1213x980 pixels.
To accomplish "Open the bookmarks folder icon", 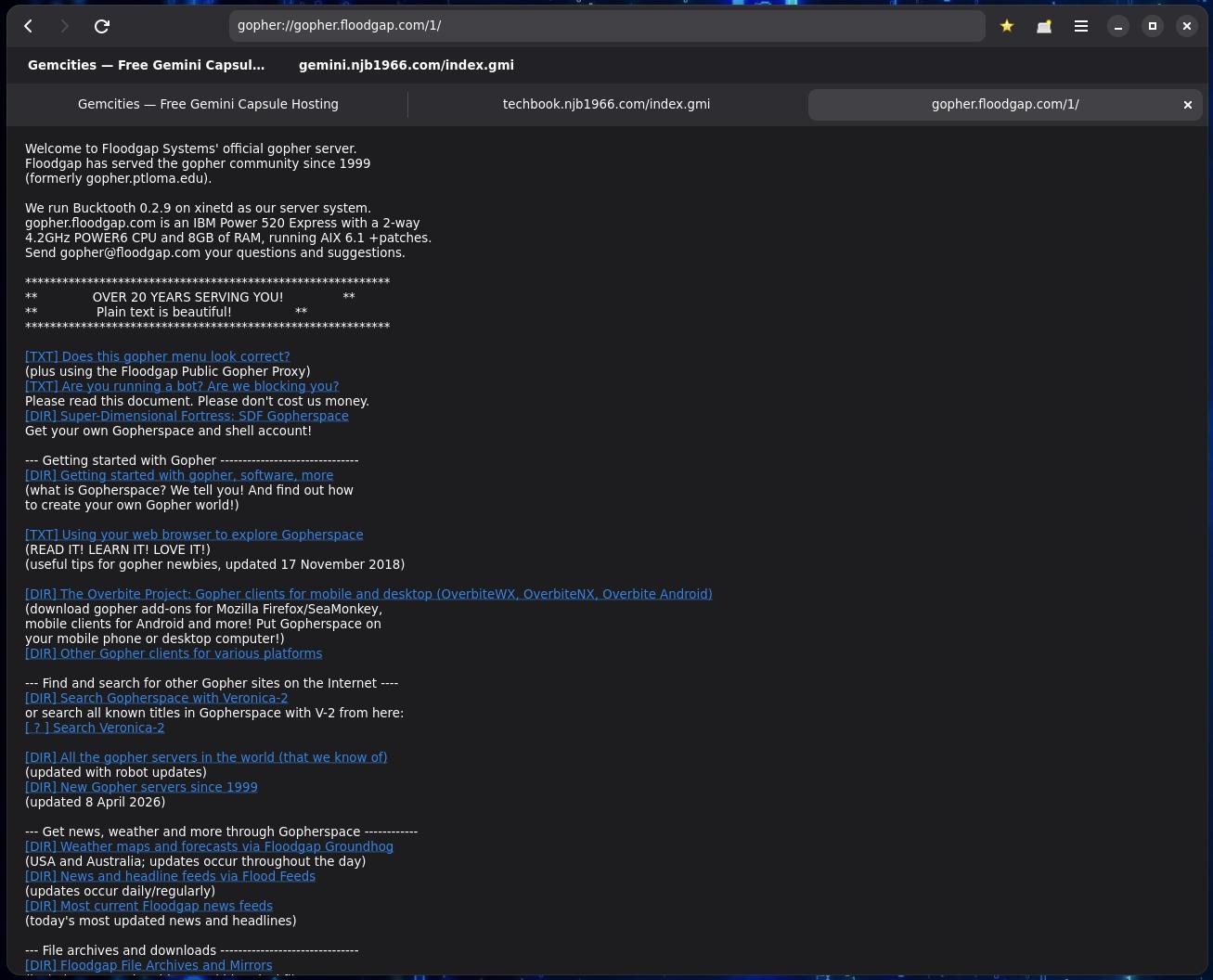I will 1044,26.
